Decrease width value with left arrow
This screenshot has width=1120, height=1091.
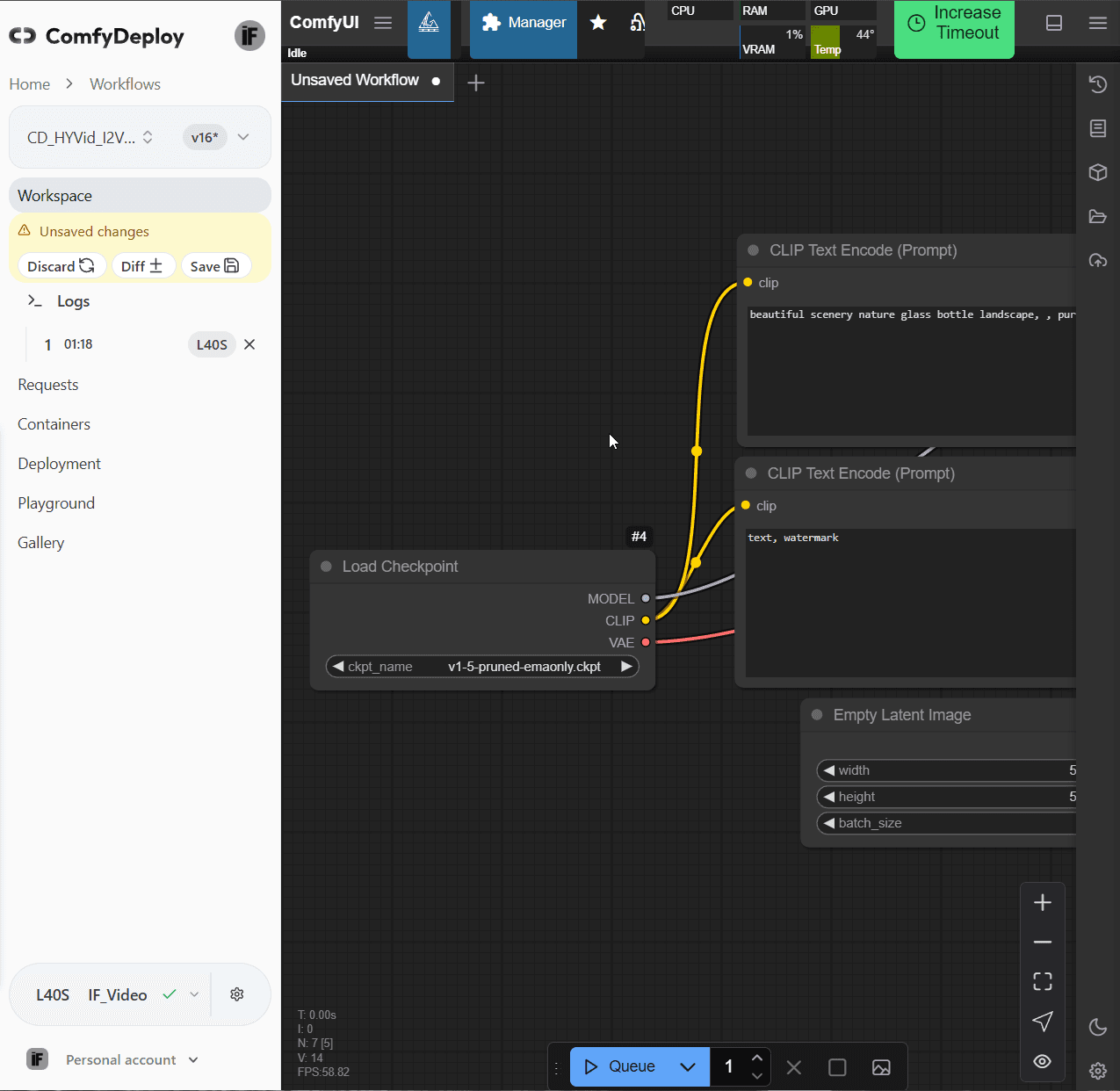coord(828,770)
